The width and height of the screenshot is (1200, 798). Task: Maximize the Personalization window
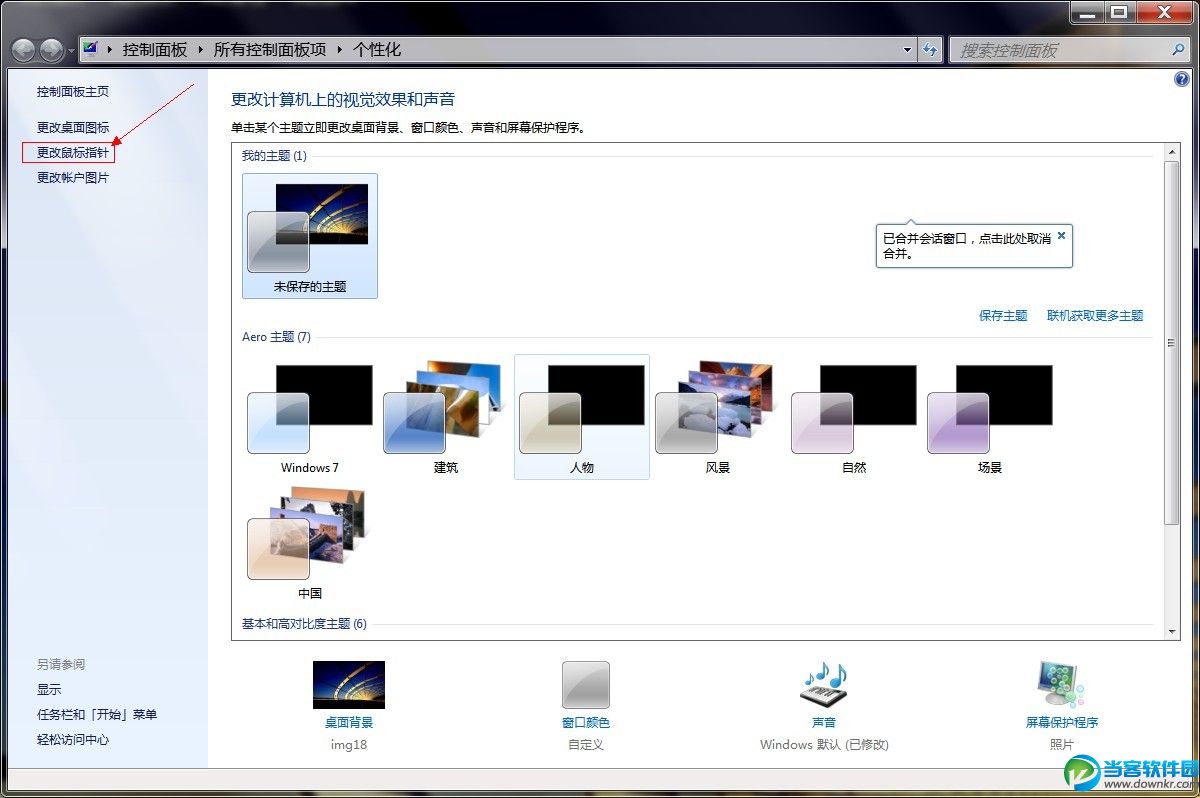[x=1117, y=11]
